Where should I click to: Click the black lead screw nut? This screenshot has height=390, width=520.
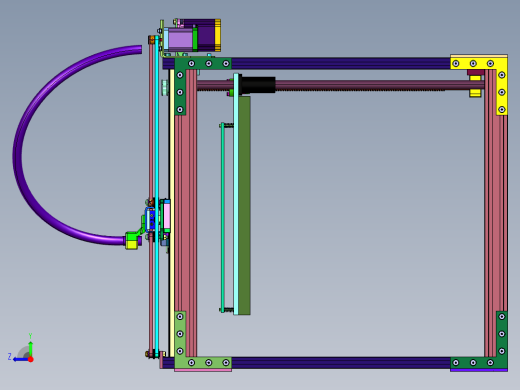coord(257,85)
